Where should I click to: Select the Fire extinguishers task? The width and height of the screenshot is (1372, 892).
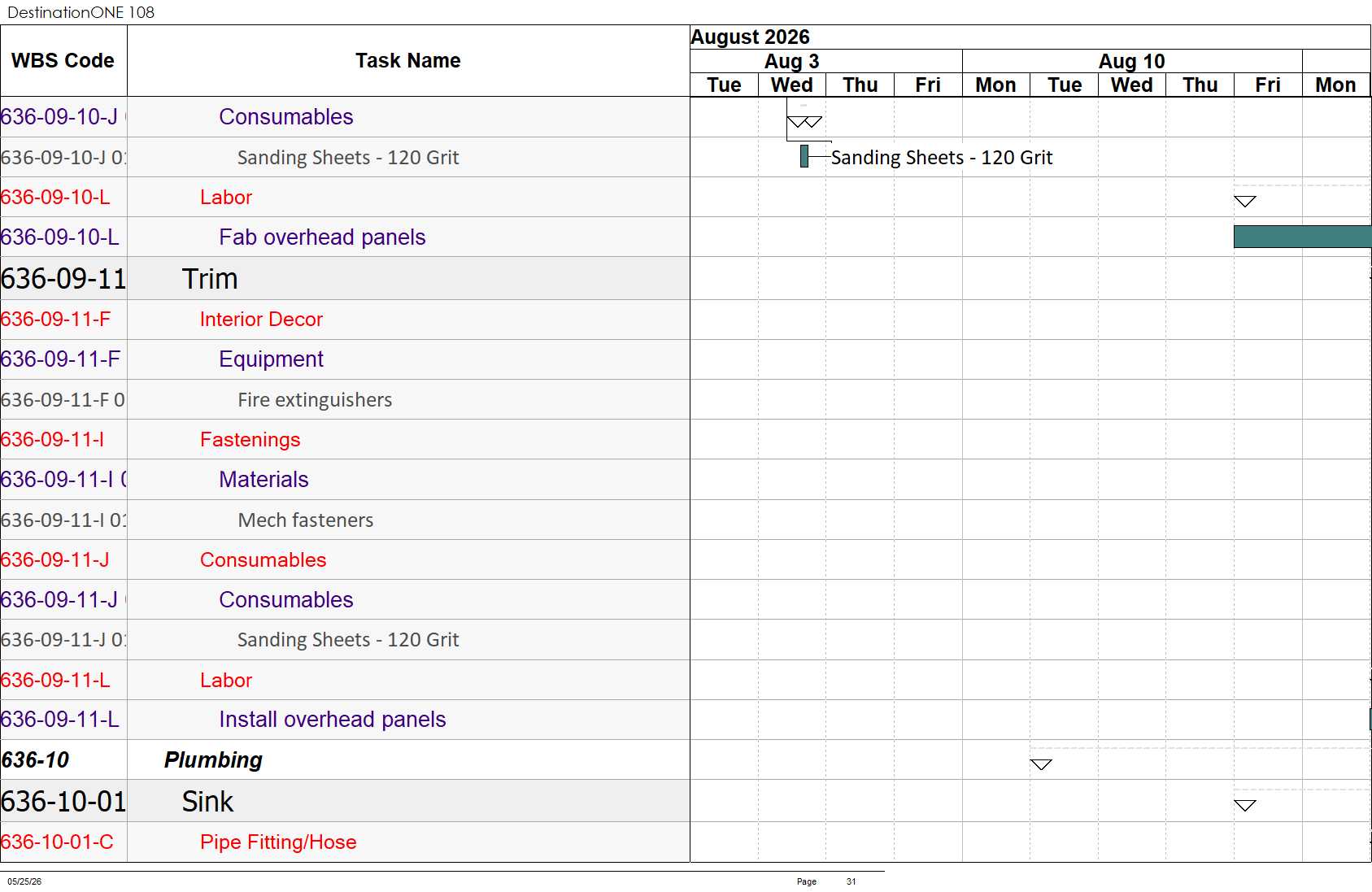click(315, 400)
